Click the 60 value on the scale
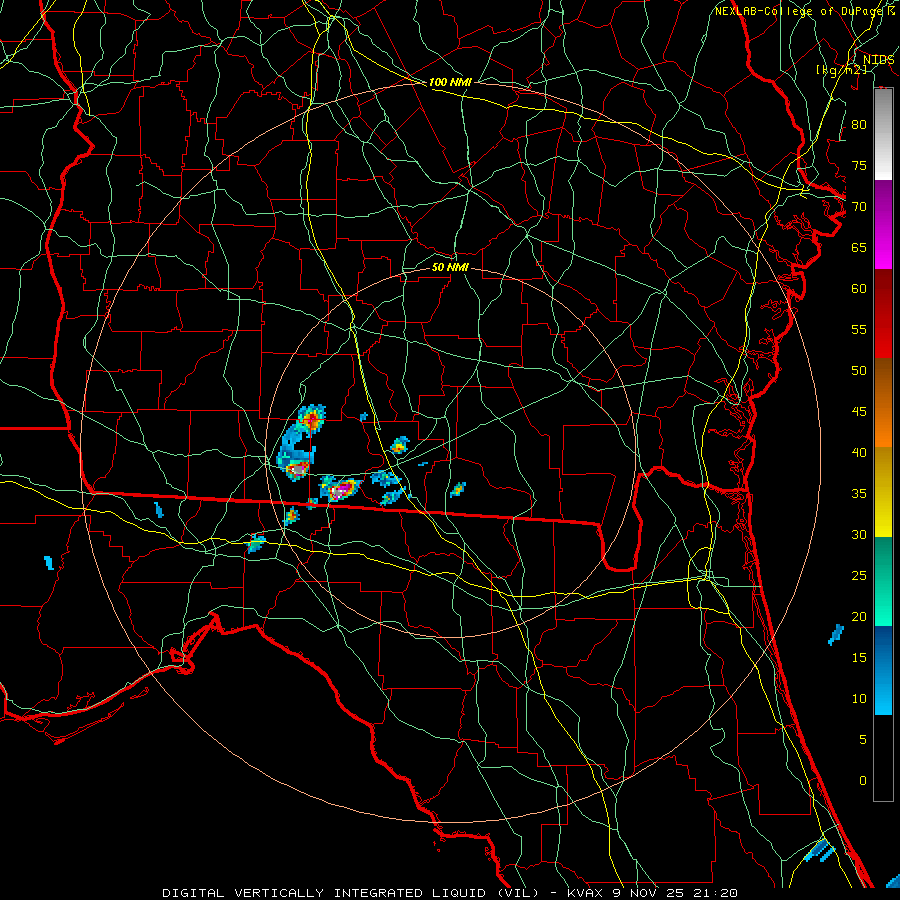The height and width of the screenshot is (900, 900). coord(859,289)
